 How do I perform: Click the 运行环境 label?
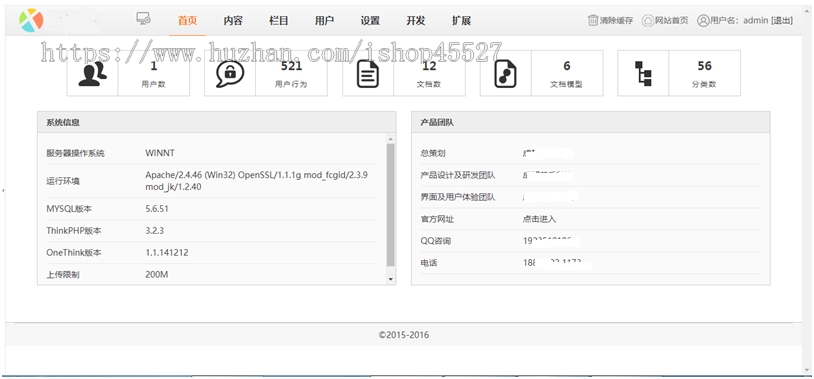63,181
